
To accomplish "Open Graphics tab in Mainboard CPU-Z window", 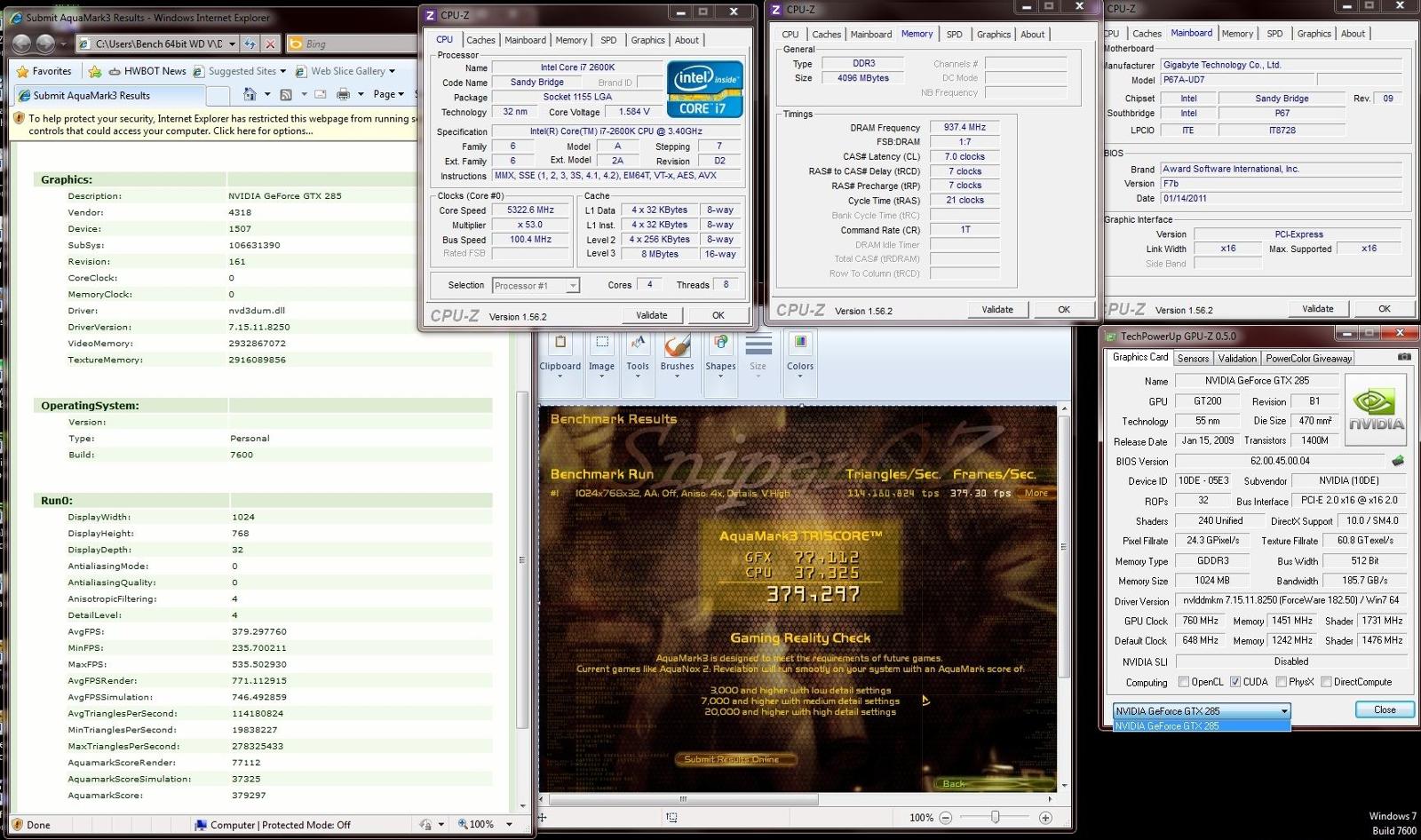I will coord(1314,34).
